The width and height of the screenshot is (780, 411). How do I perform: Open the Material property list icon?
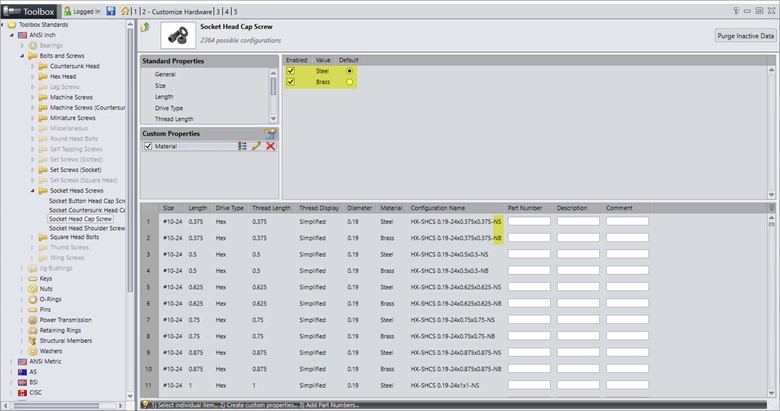point(242,146)
